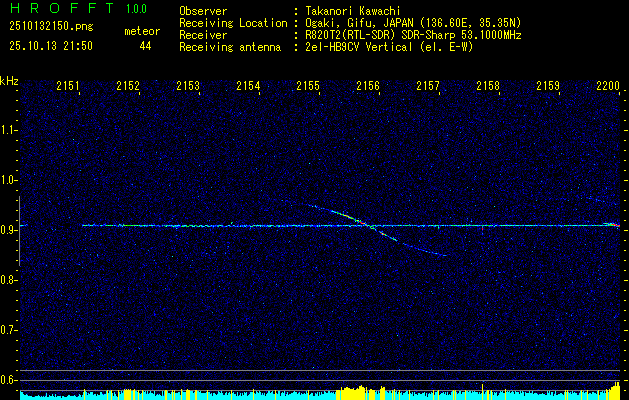Screen dimensions: 629x400
Task: Click the 0.7 frequency axis label
Action: [x=9, y=330]
